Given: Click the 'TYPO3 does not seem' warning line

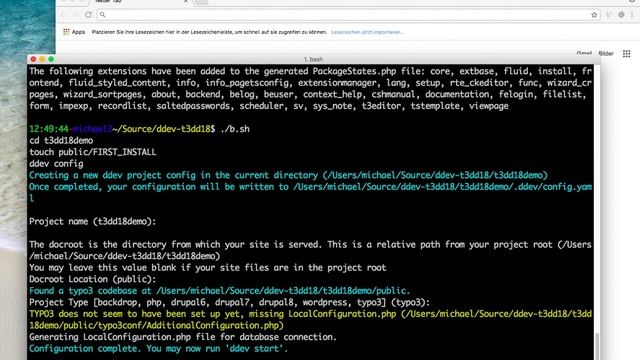Looking at the screenshot, I should point(310,320).
